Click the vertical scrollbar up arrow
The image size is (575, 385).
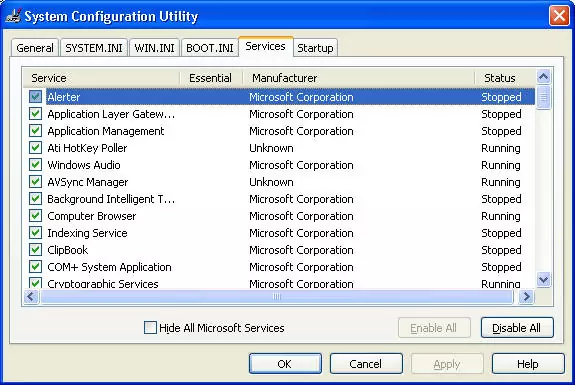point(543,77)
